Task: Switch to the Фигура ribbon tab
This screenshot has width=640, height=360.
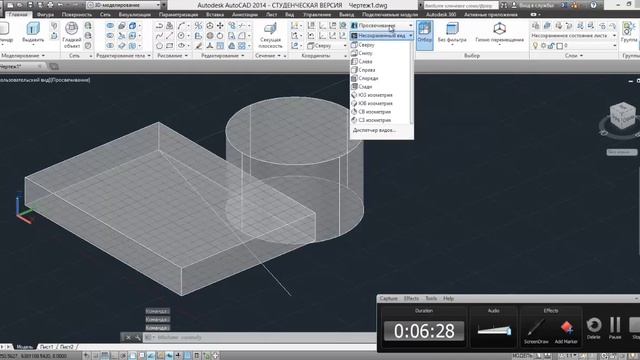Action: (45, 14)
